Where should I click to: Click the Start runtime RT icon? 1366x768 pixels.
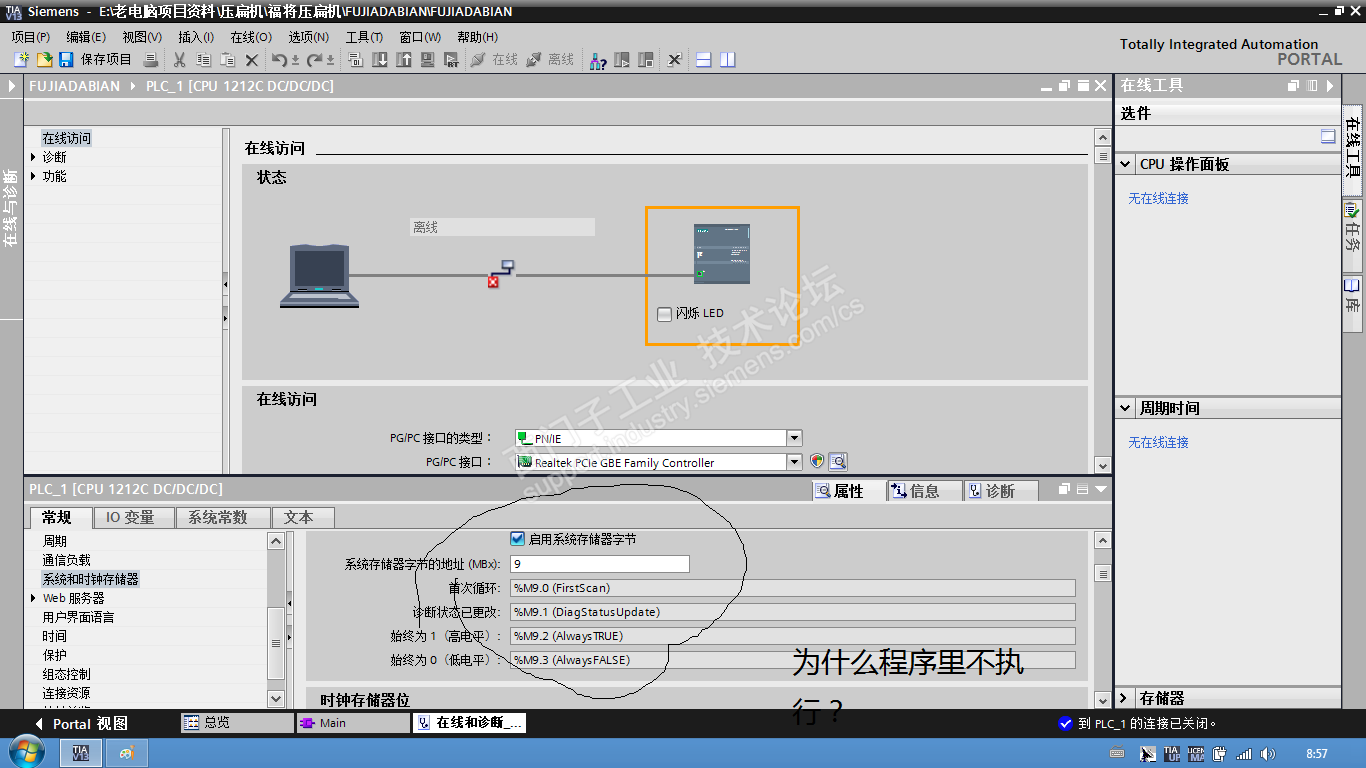(452, 60)
